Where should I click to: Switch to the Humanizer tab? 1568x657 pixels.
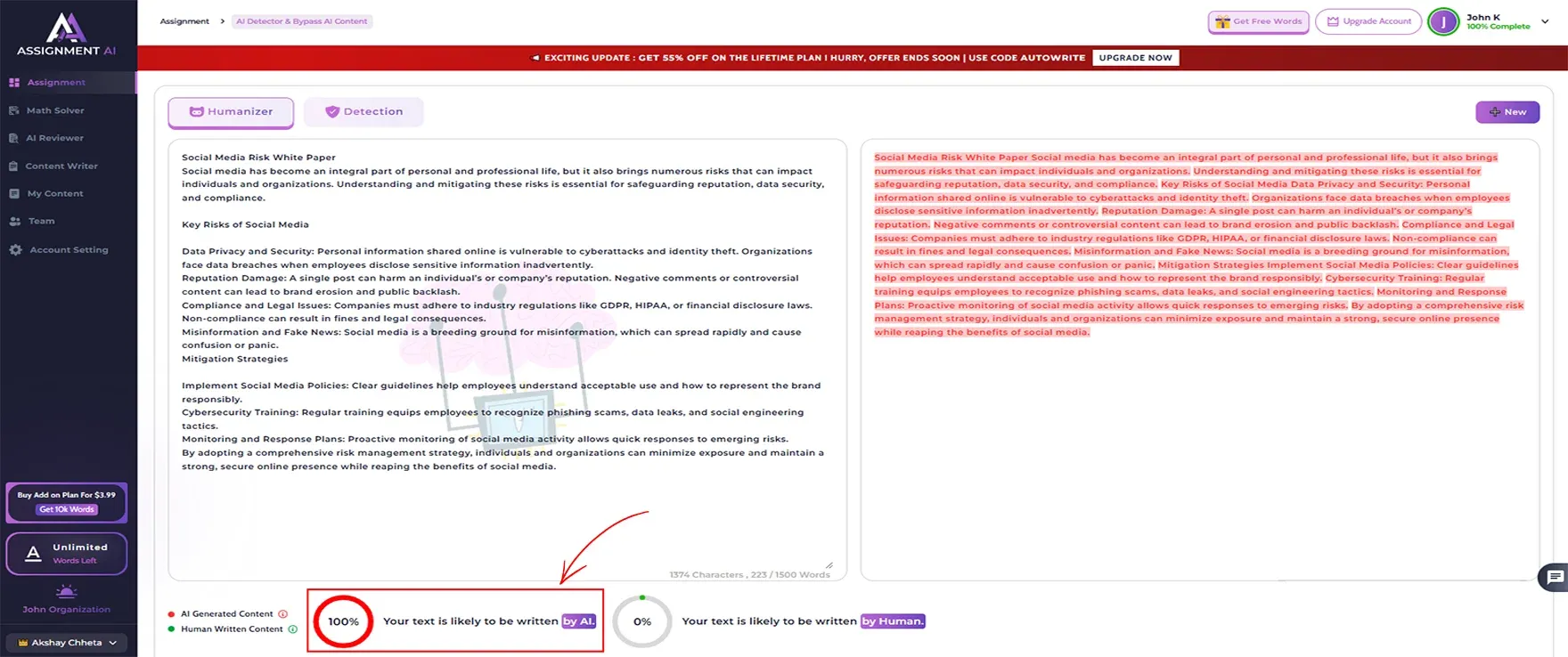pos(231,112)
